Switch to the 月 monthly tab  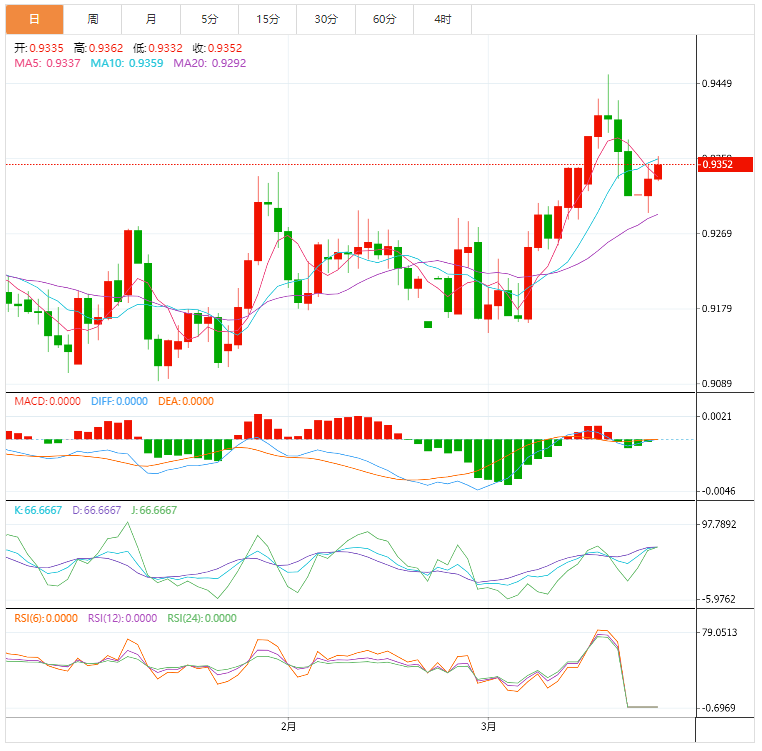pyautogui.click(x=151, y=19)
